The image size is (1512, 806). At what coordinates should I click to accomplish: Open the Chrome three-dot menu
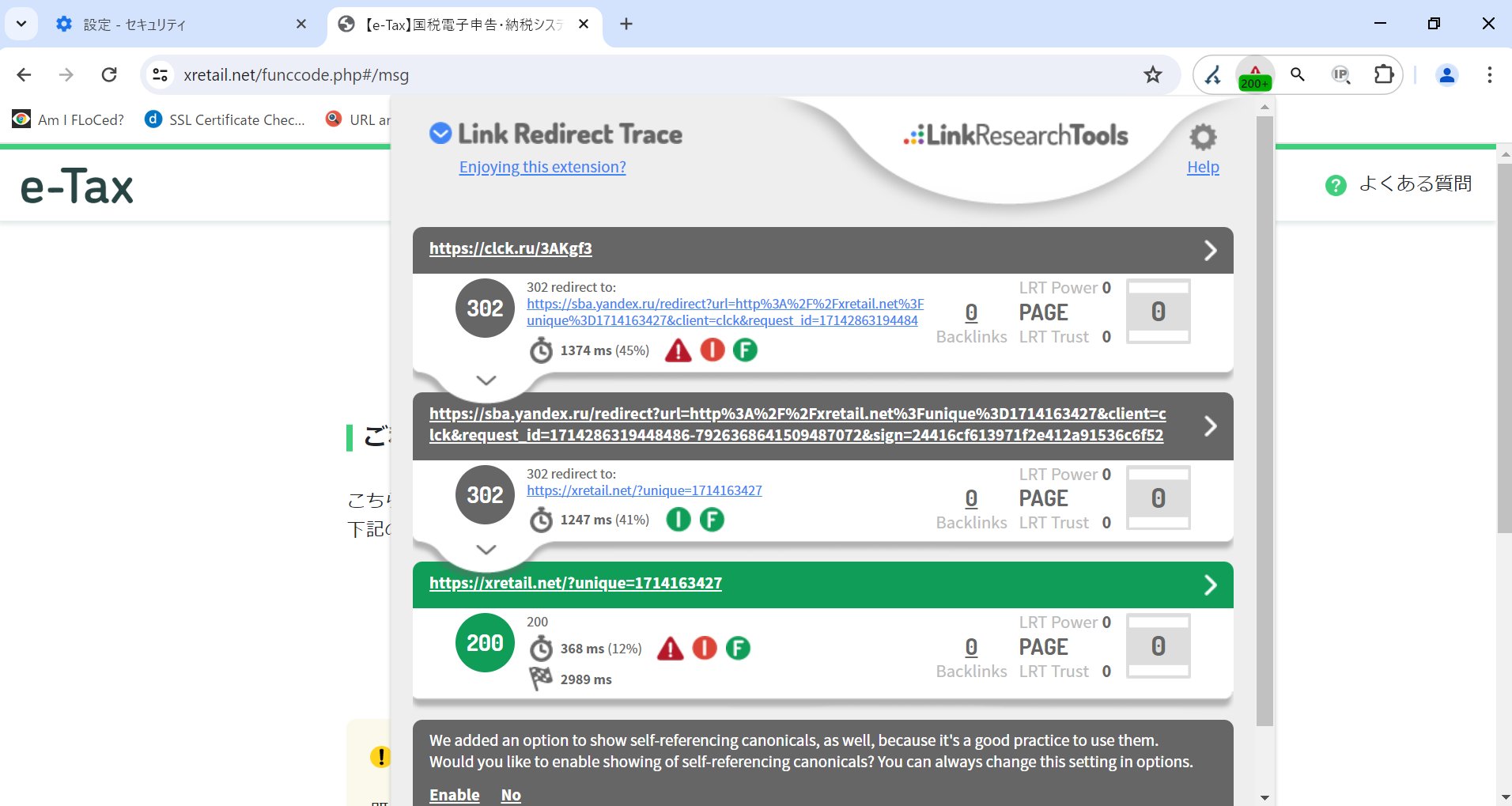tap(1489, 74)
